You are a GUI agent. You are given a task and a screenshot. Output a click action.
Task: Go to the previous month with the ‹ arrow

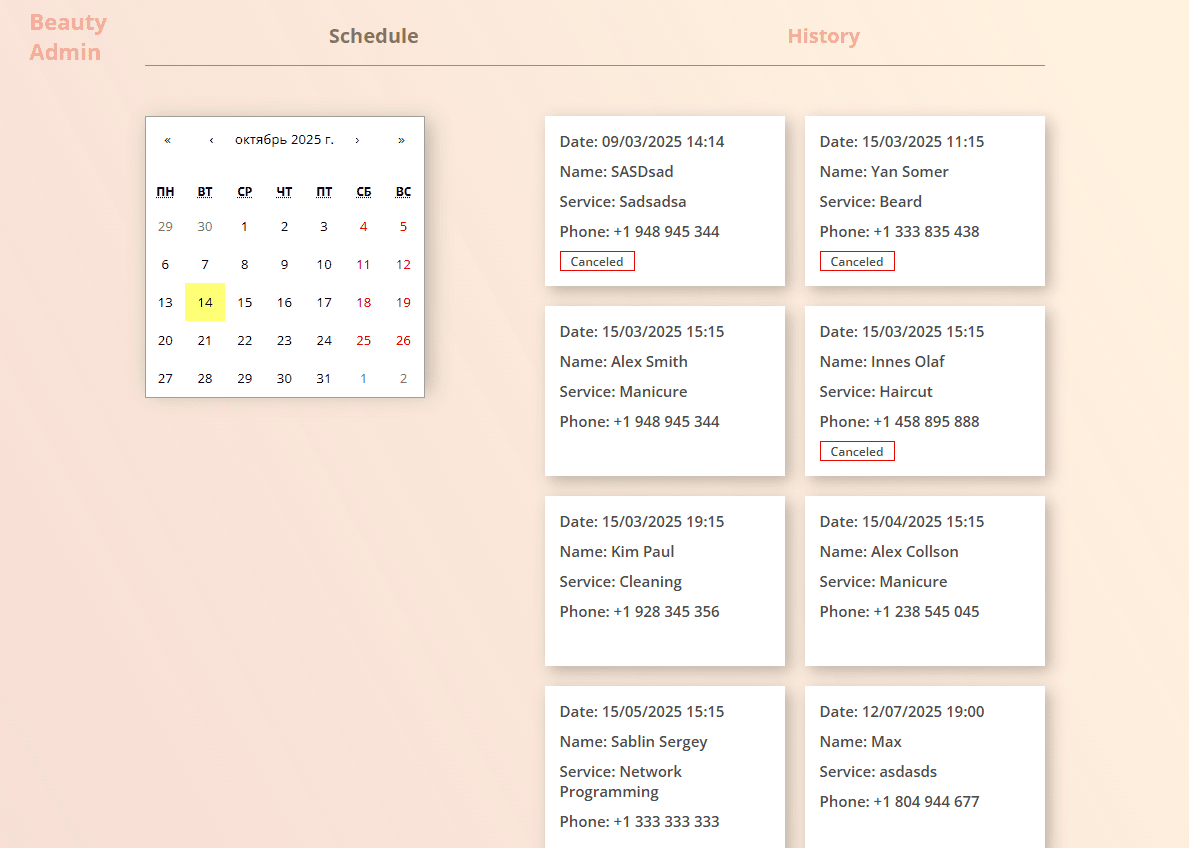pos(211,139)
